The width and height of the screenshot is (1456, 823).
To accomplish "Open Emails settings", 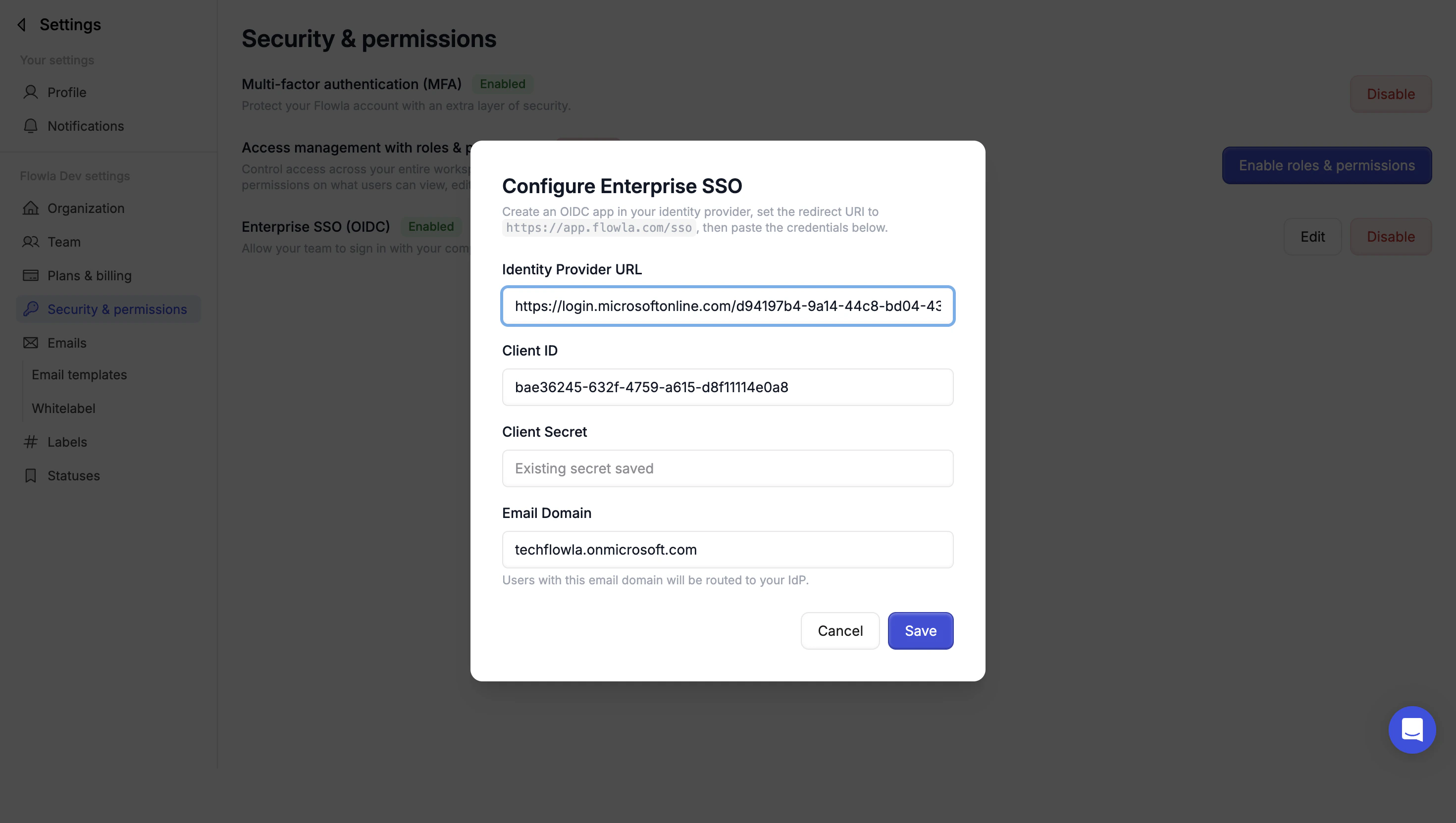I will (108, 343).
